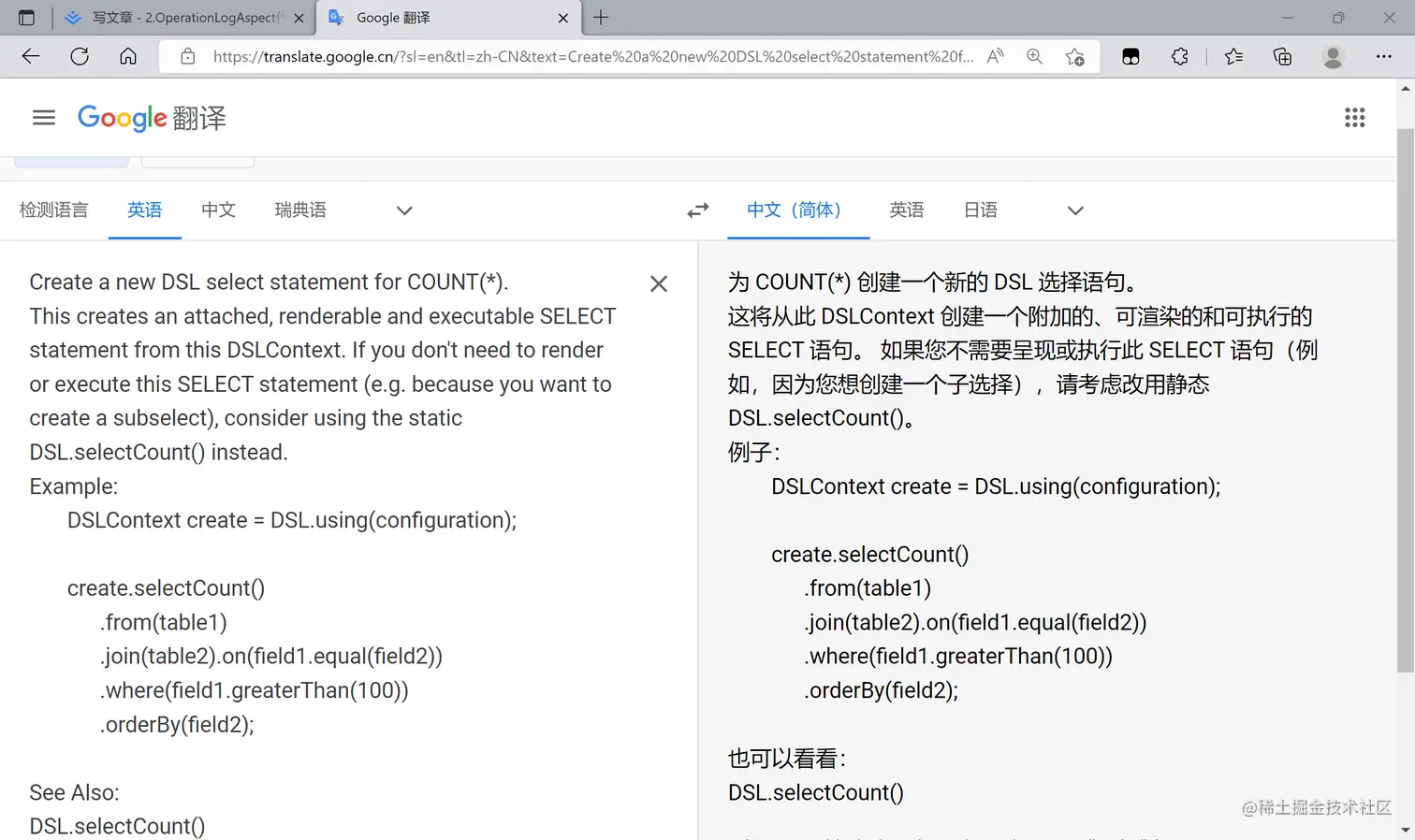The image size is (1415, 840).
Task: Click source text 'See Also:'
Action: [x=75, y=793]
